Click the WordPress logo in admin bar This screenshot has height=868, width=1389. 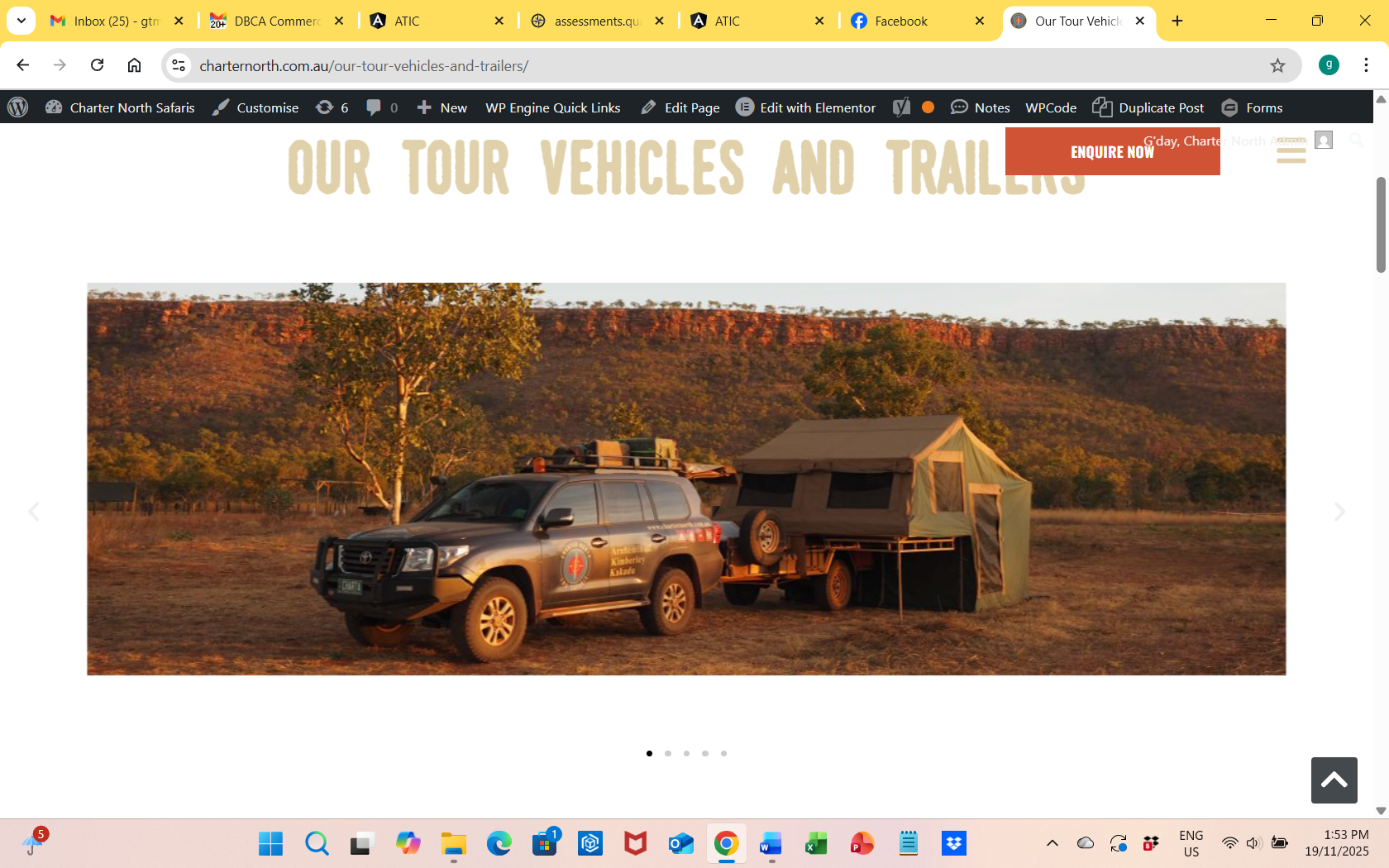pyautogui.click(x=17, y=107)
